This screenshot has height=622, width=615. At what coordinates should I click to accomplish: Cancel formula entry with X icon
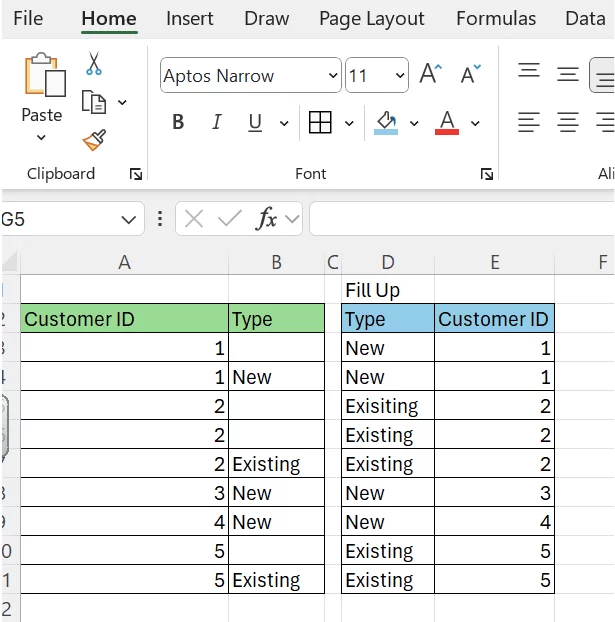194,219
